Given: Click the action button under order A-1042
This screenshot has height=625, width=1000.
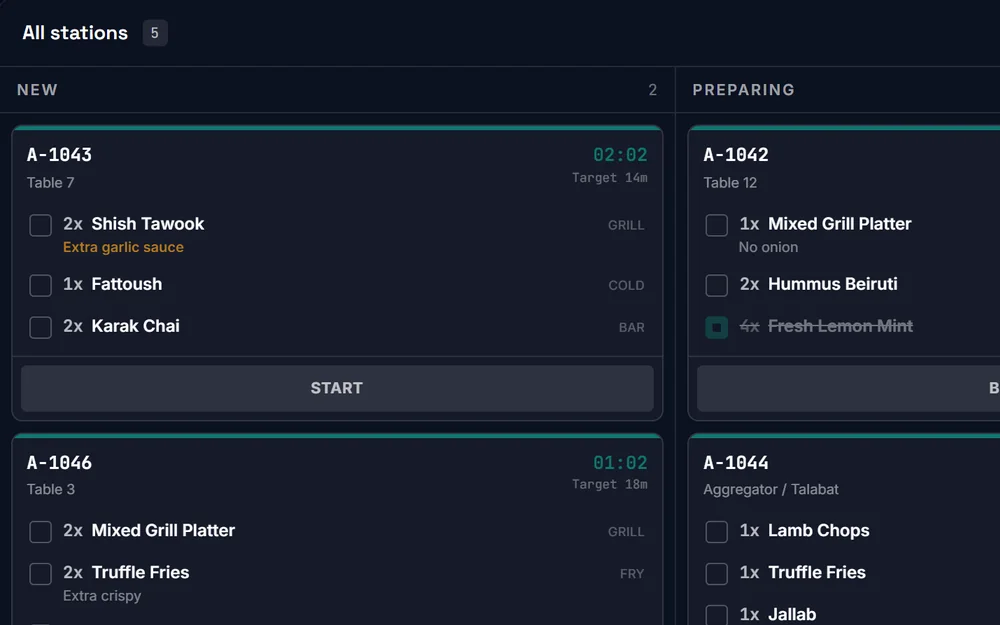Looking at the screenshot, I should [848, 388].
